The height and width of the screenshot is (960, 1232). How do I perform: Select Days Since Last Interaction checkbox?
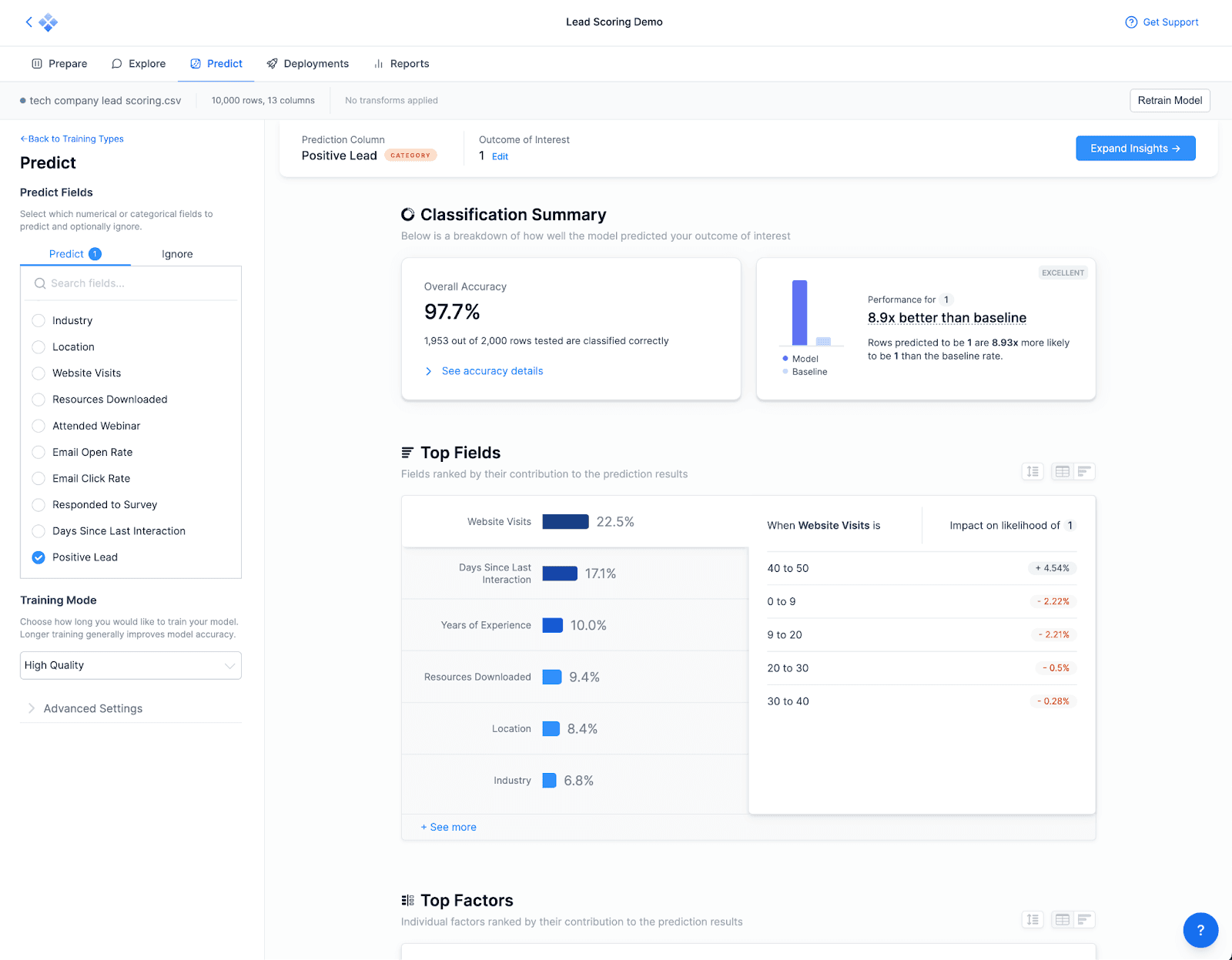[x=38, y=531]
